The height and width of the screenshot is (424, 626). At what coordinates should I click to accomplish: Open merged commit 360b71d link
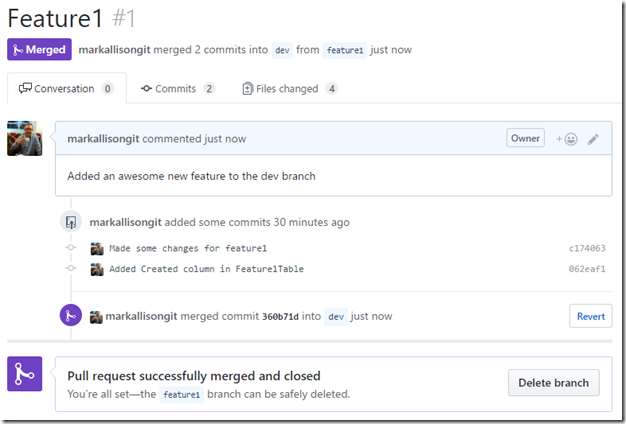pos(280,317)
